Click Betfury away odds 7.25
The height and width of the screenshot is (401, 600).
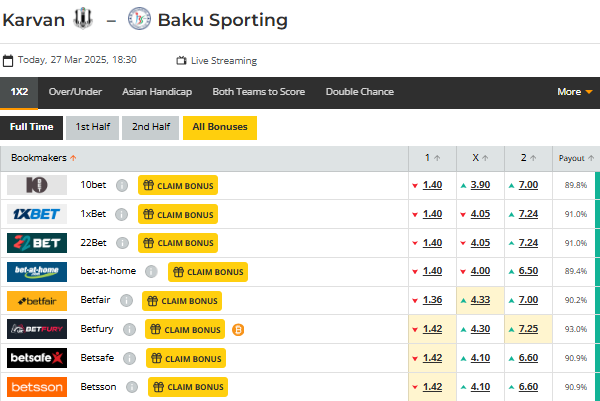tap(528, 329)
